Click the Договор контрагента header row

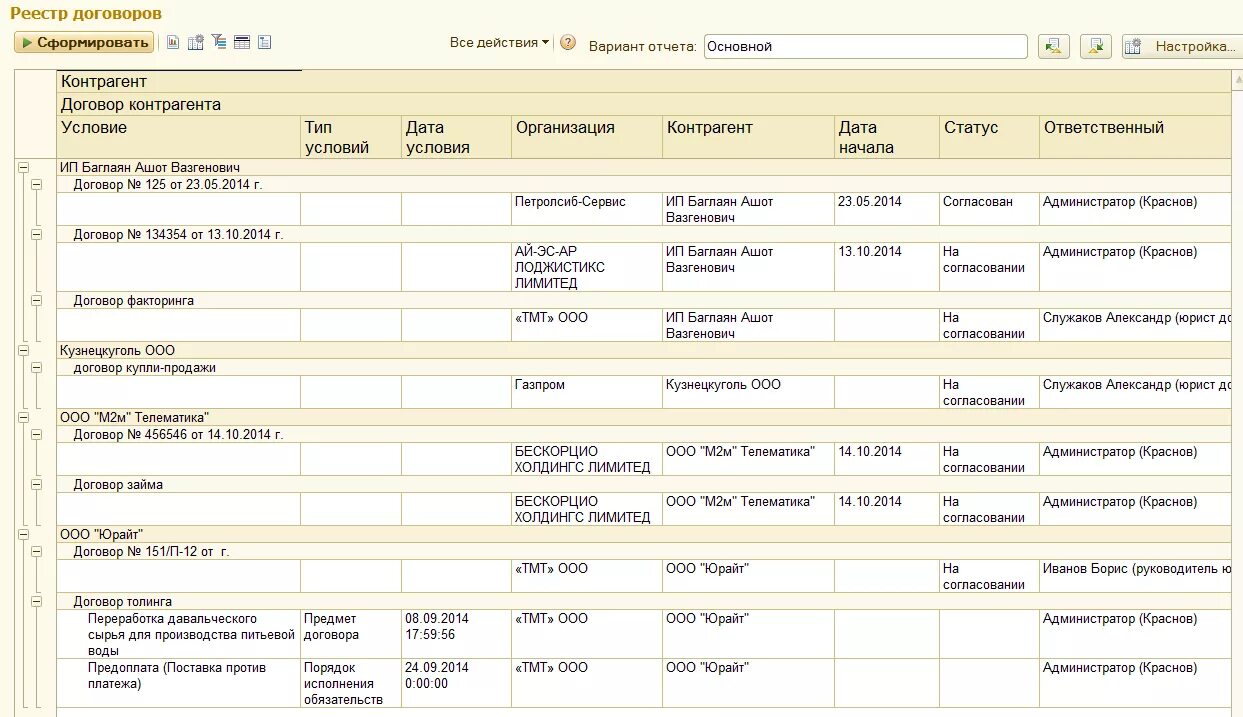click(644, 104)
